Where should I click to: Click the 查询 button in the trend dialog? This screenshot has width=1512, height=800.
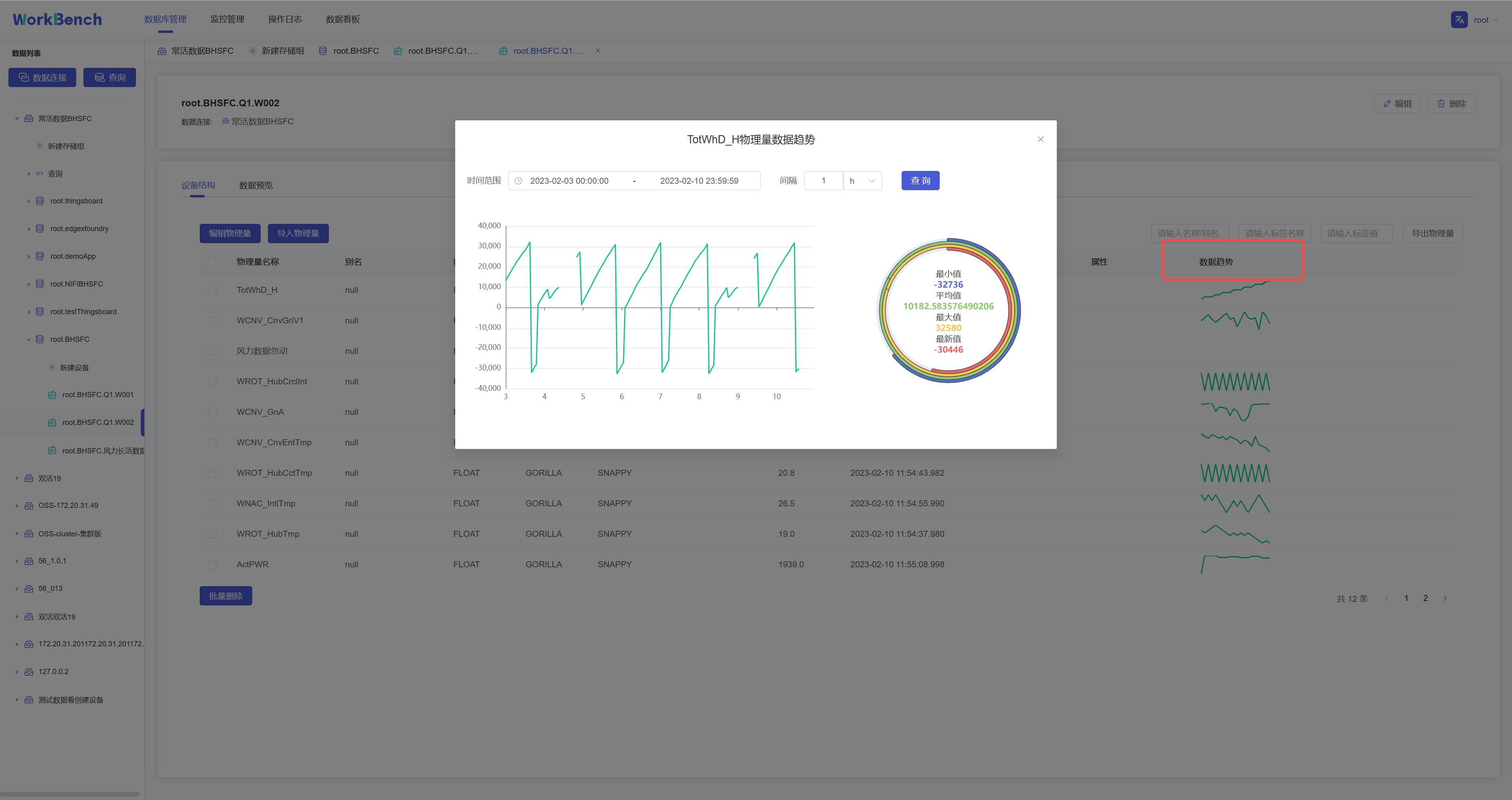920,180
